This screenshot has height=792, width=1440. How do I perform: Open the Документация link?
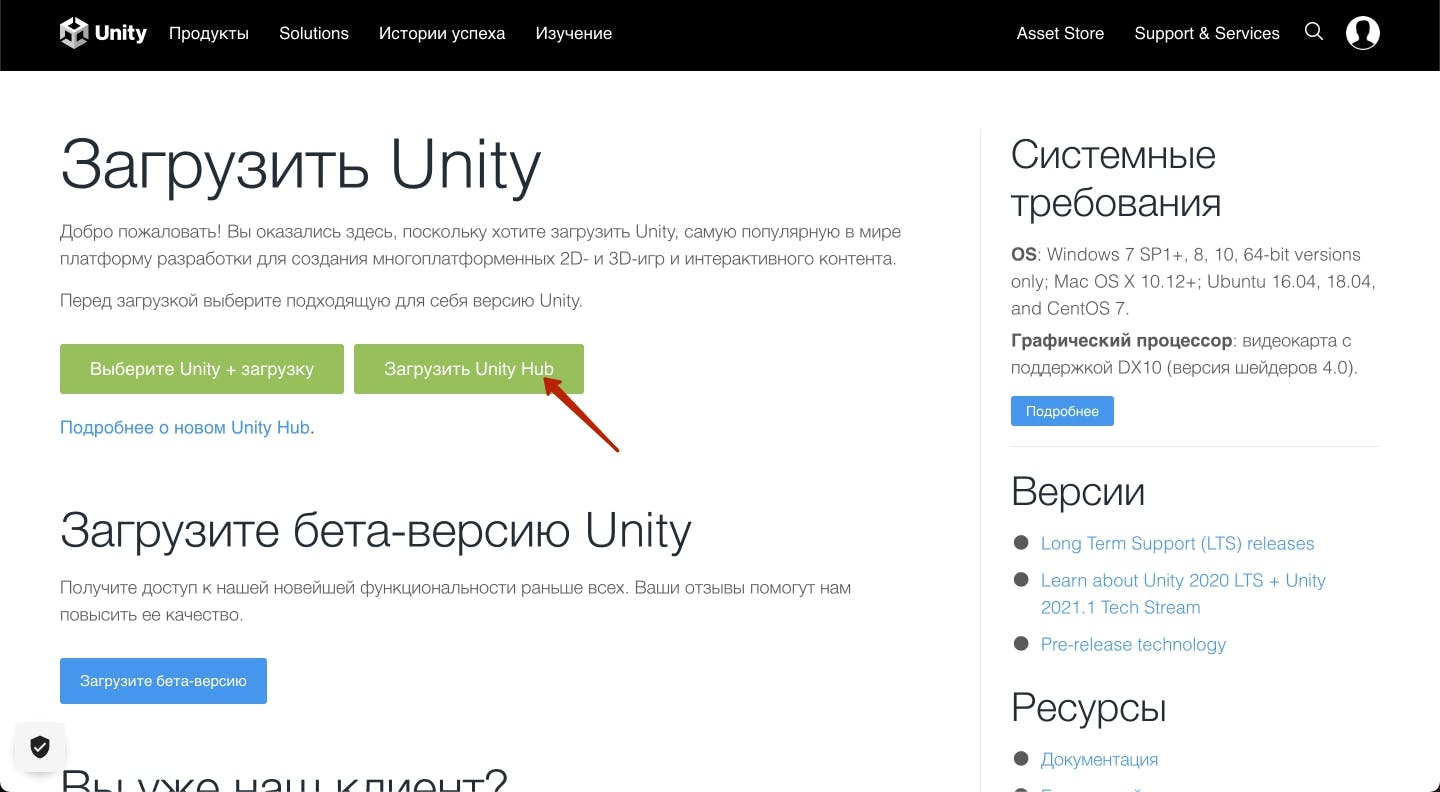1099,759
